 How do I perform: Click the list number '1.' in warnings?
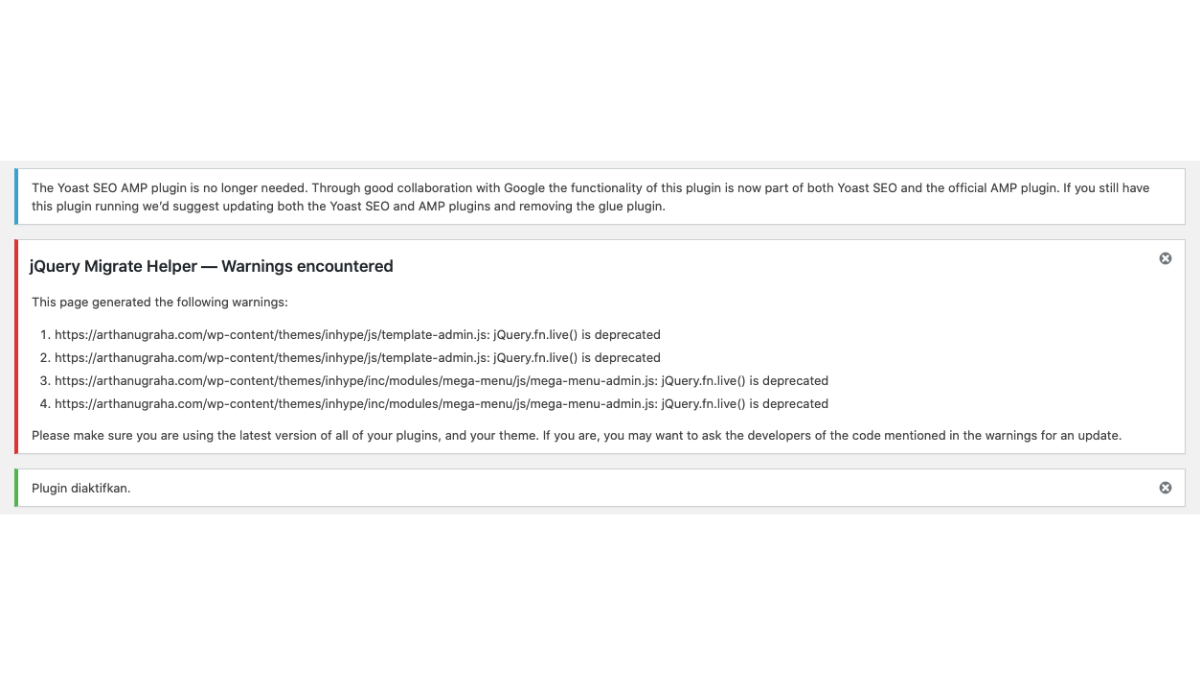click(44, 335)
